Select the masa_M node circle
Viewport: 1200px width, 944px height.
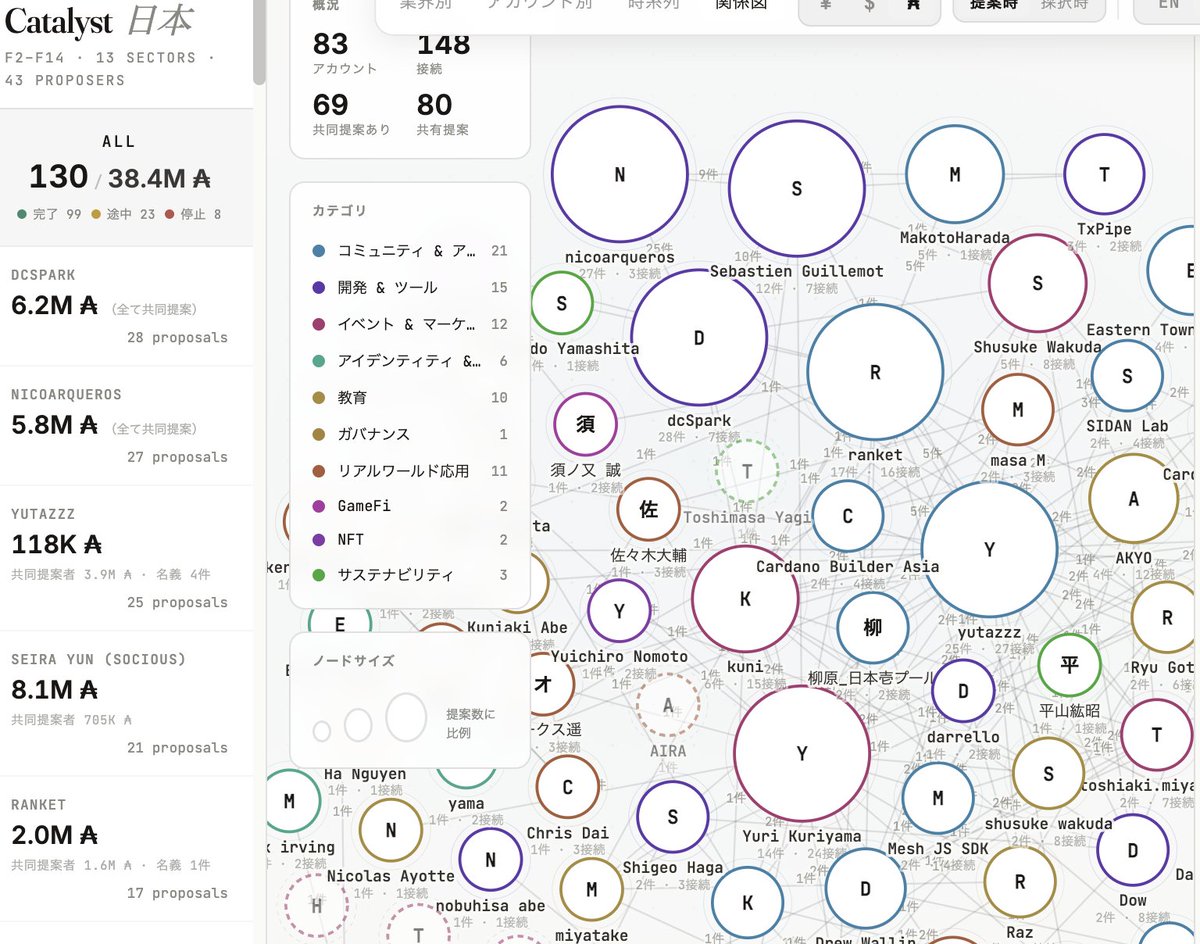click(1018, 409)
